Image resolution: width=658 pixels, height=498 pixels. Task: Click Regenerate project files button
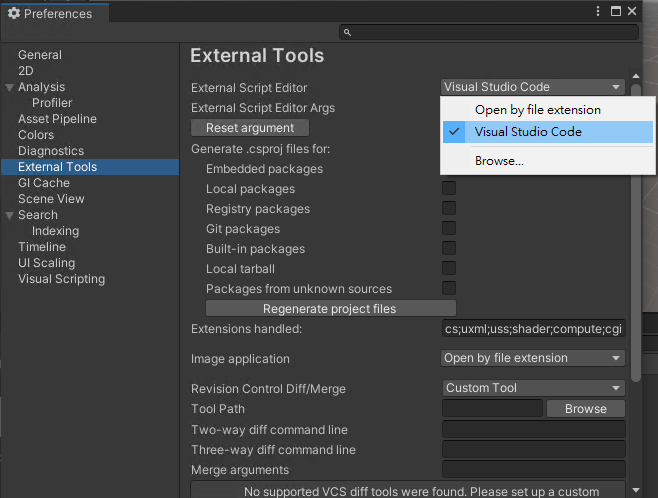(x=331, y=308)
